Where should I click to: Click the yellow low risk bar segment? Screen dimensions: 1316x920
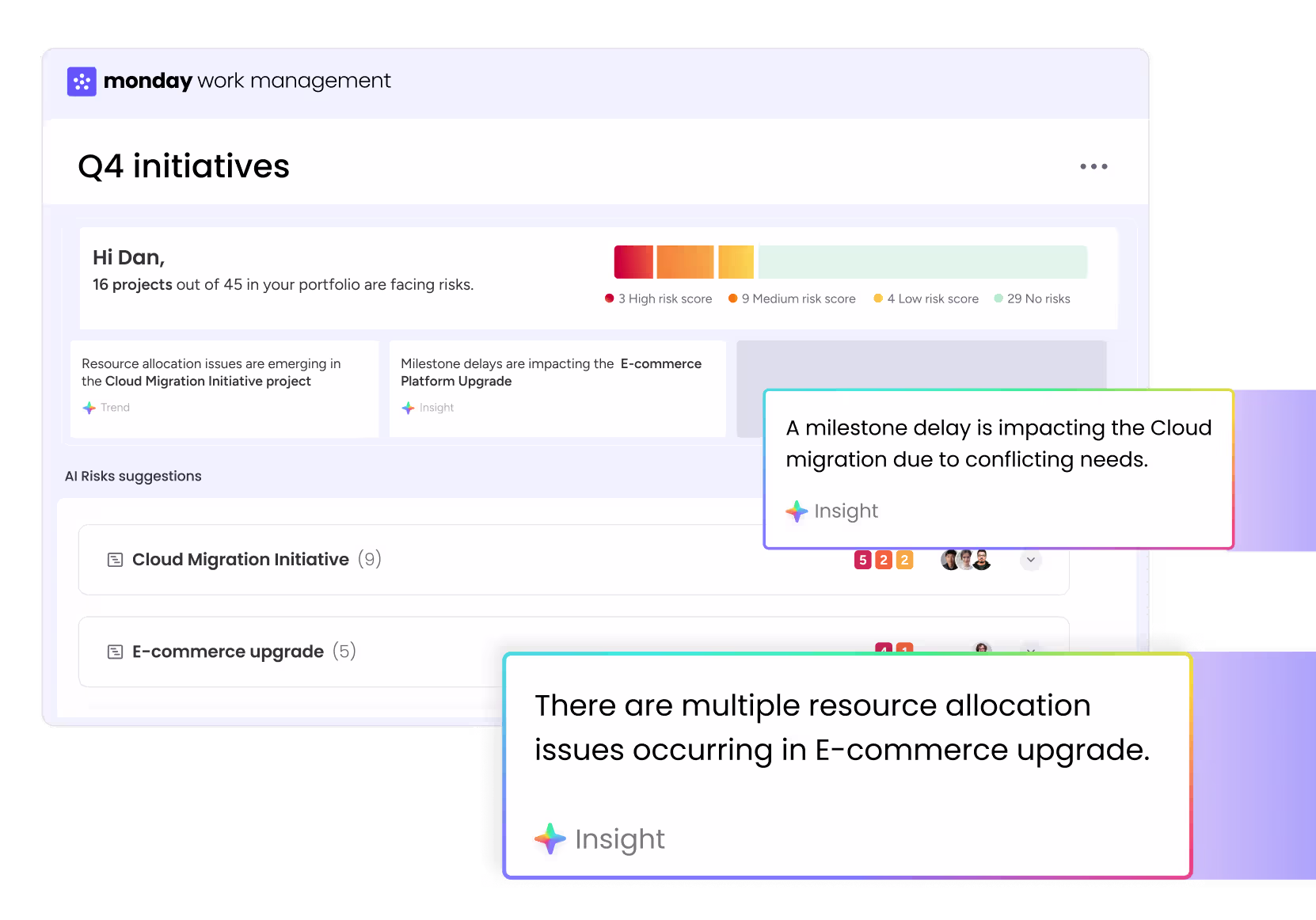[736, 262]
